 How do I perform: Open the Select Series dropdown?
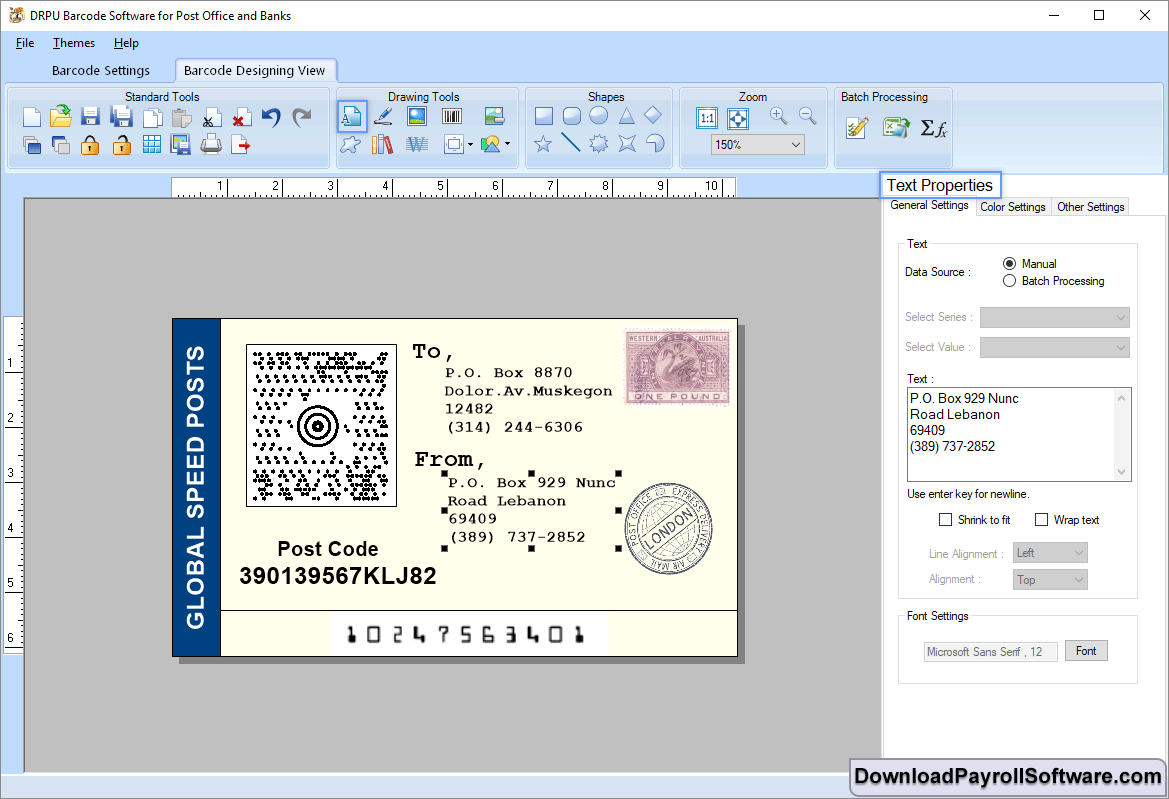tap(1054, 318)
